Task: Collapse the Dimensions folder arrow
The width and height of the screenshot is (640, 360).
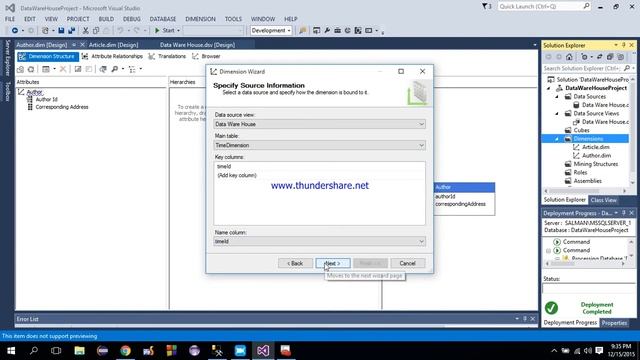Action: 557,139
